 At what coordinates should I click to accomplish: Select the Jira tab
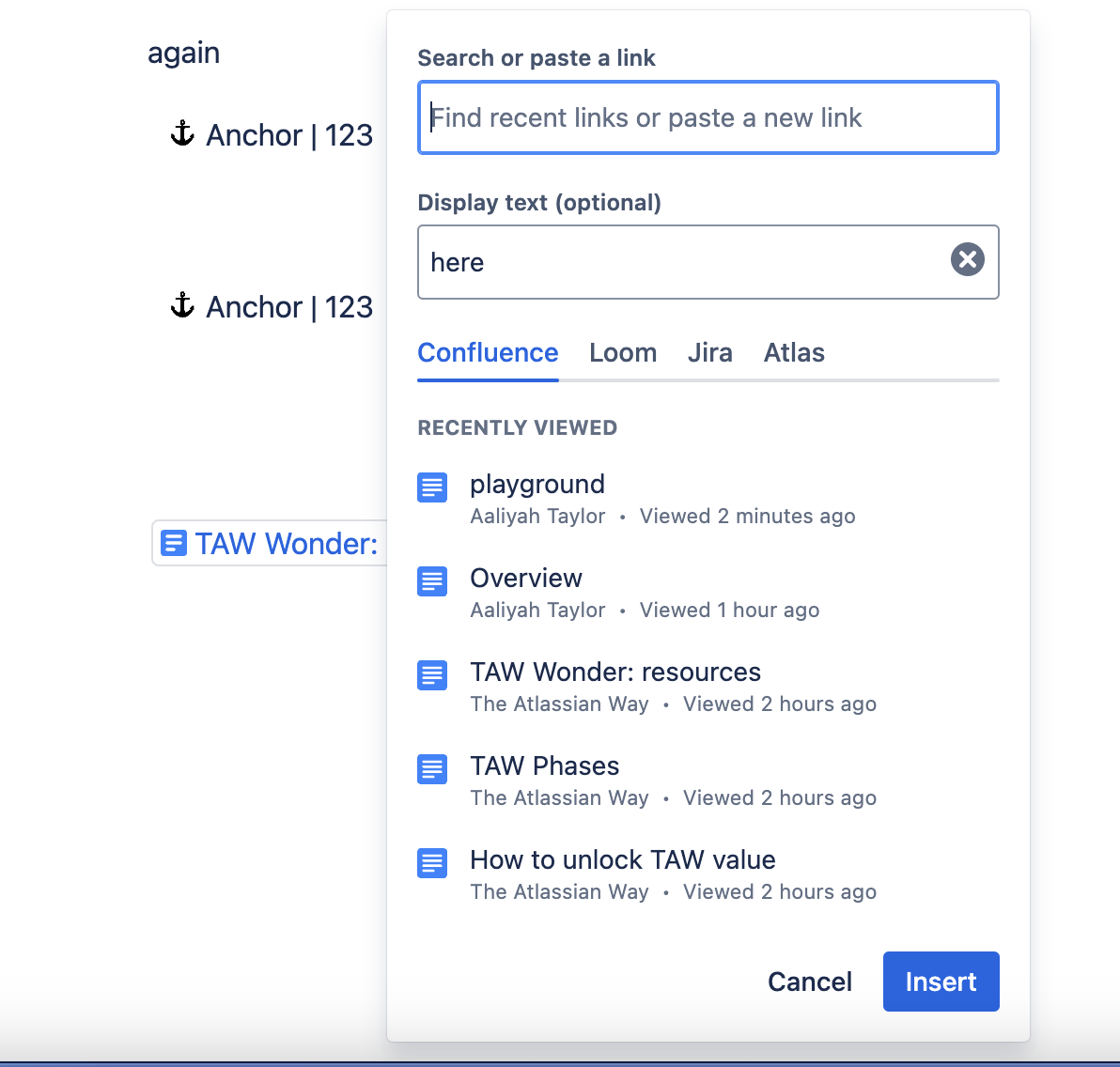click(709, 353)
